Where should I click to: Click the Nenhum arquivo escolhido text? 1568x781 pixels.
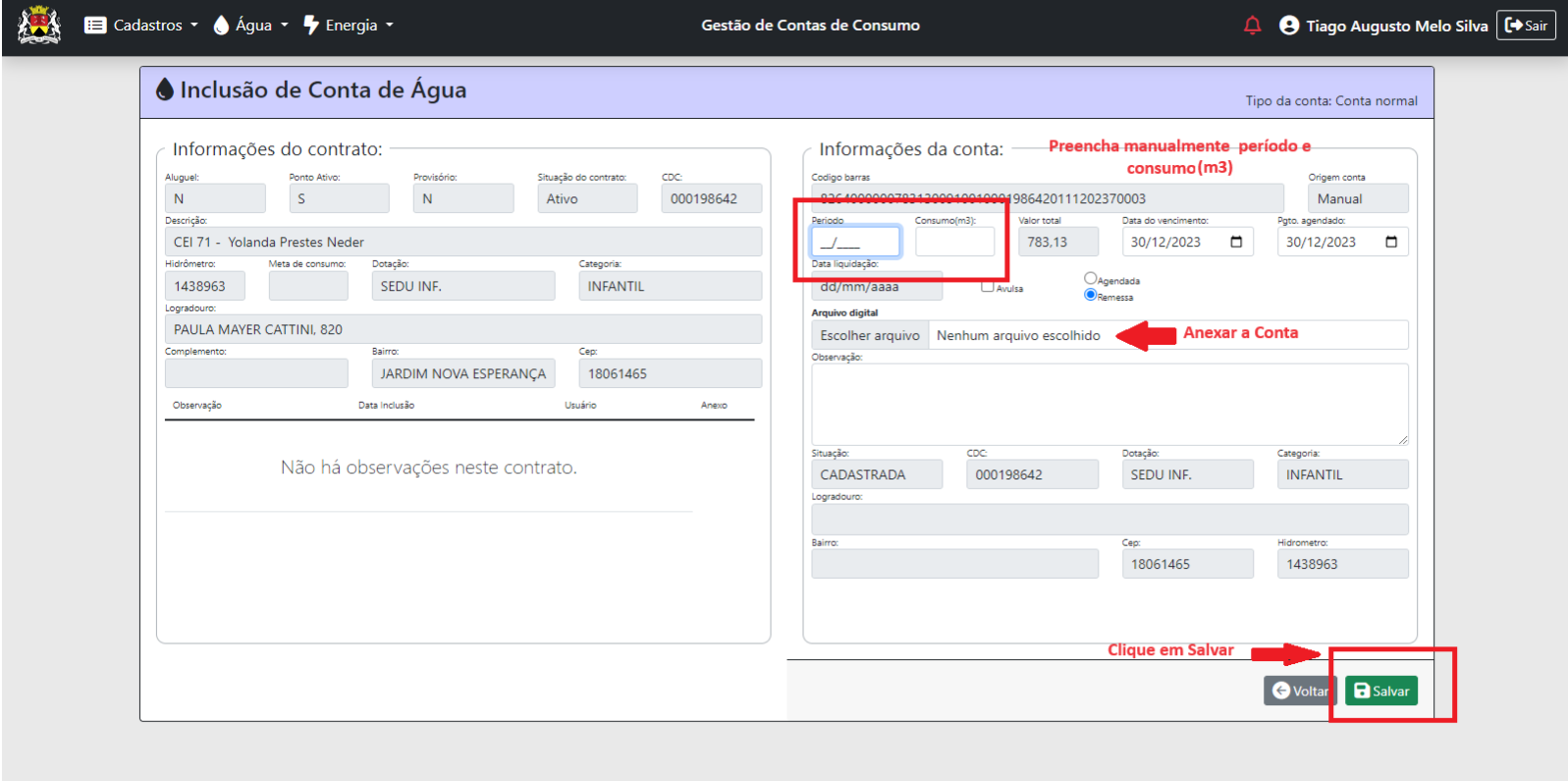pyautogui.click(x=1018, y=335)
